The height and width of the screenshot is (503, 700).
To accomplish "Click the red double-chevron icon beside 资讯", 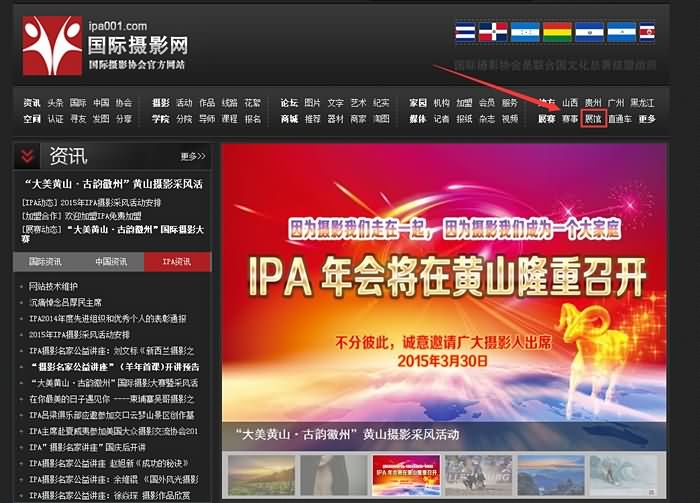I will (x=27, y=156).
